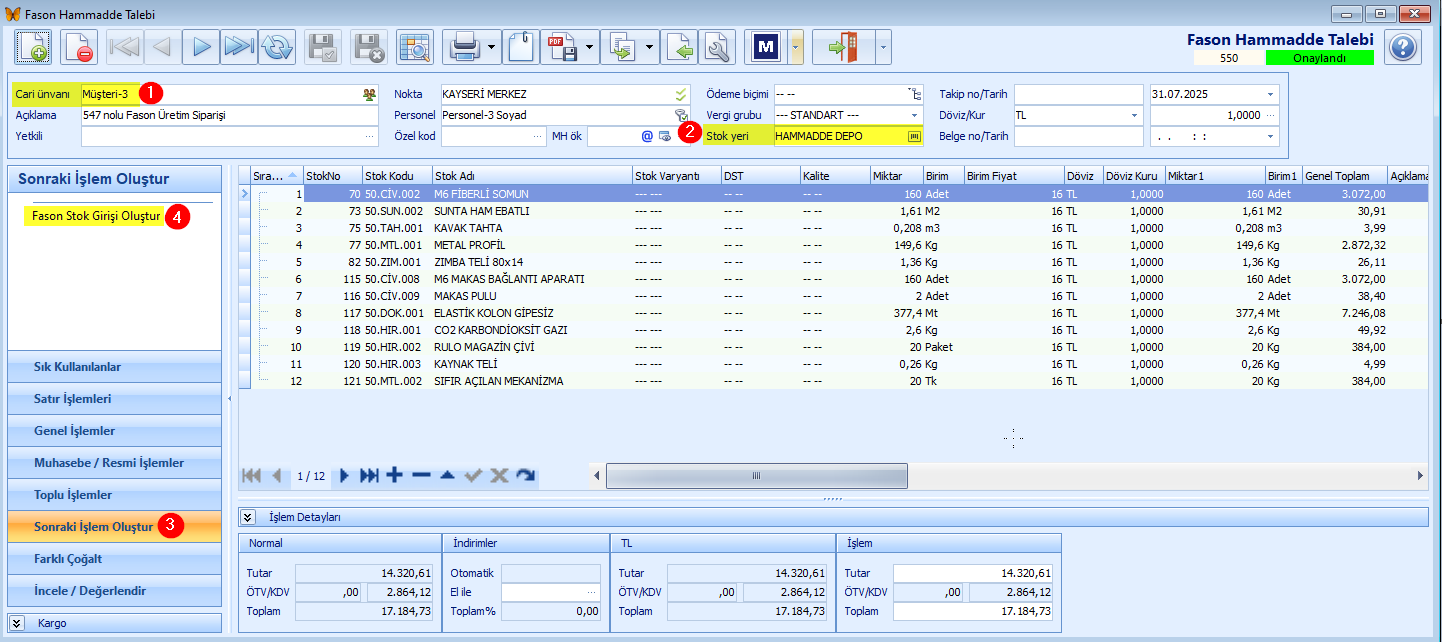This screenshot has height=642, width=1442.
Task: Click the delete record icon with red minus
Action: tap(78, 46)
